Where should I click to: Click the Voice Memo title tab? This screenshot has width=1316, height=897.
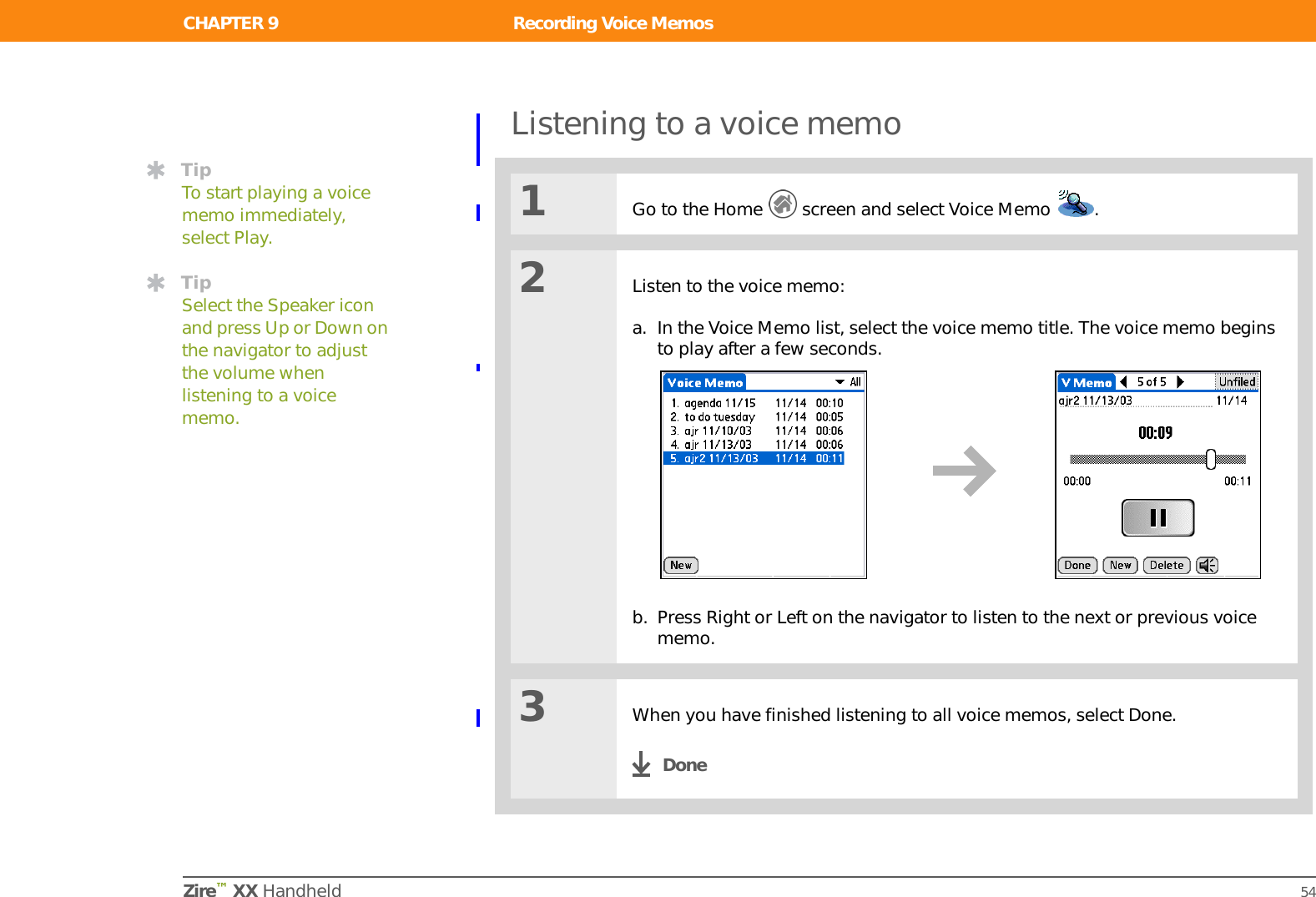[704, 382]
